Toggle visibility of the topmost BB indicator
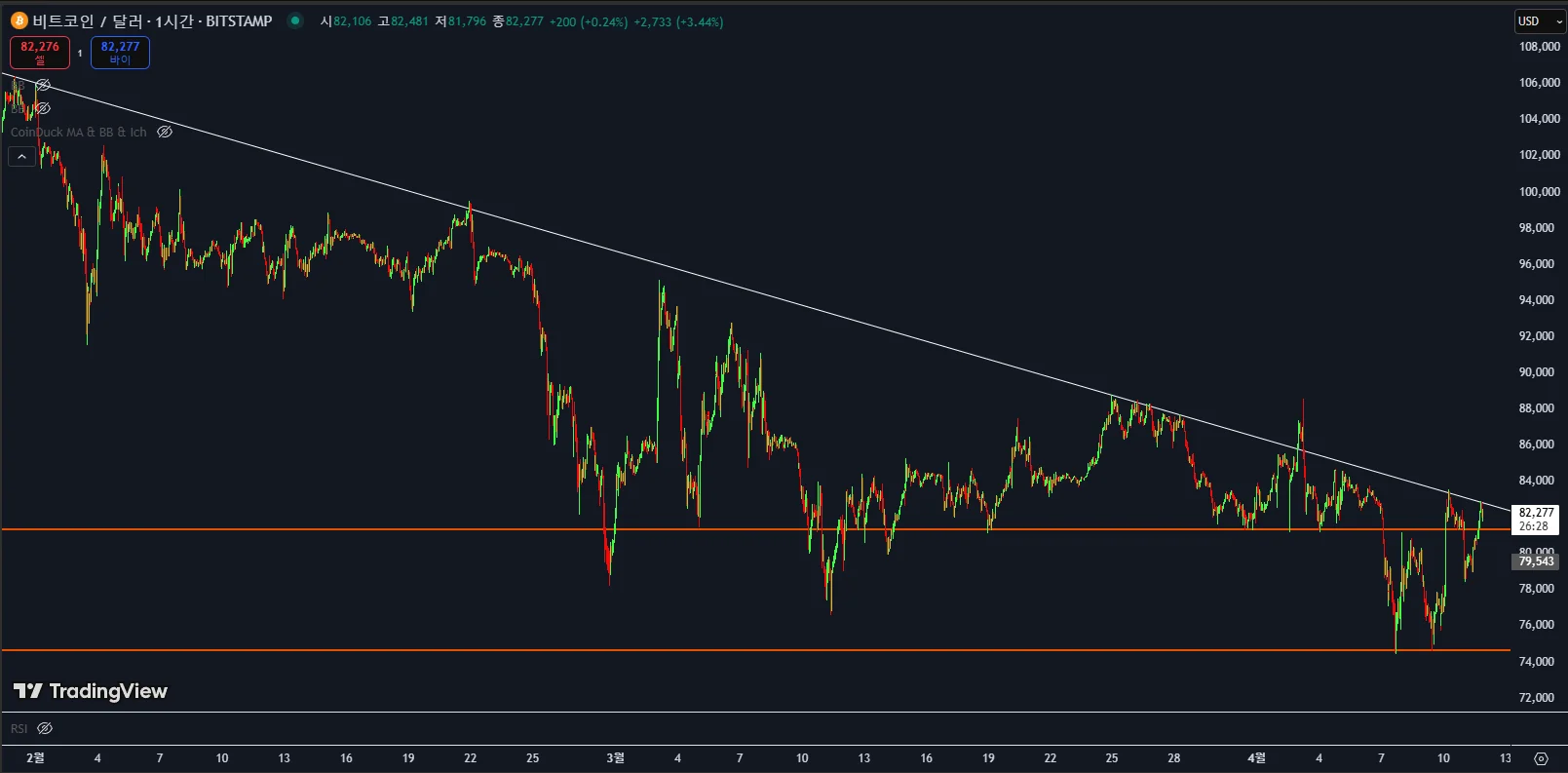1568x773 pixels. click(43, 85)
